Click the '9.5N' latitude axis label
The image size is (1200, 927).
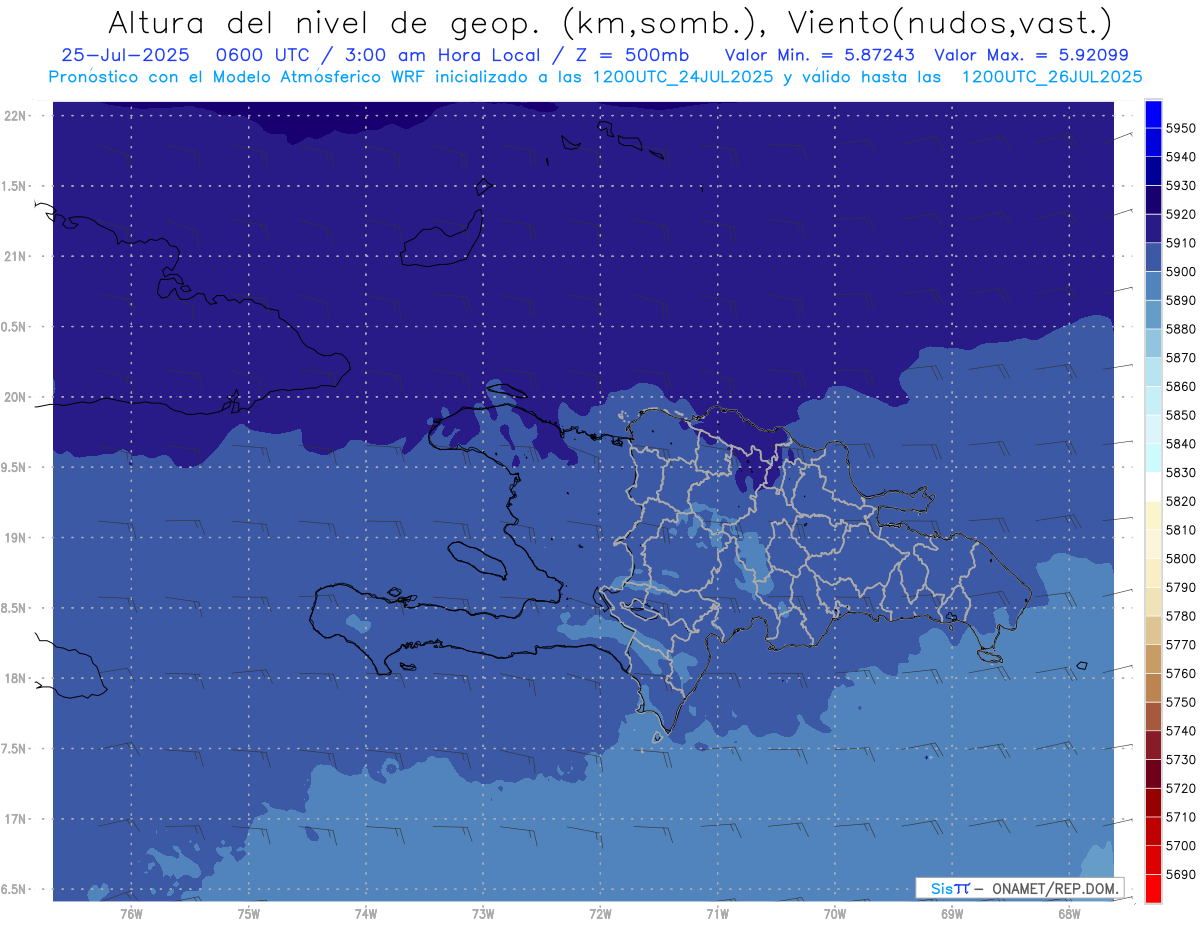(15, 467)
